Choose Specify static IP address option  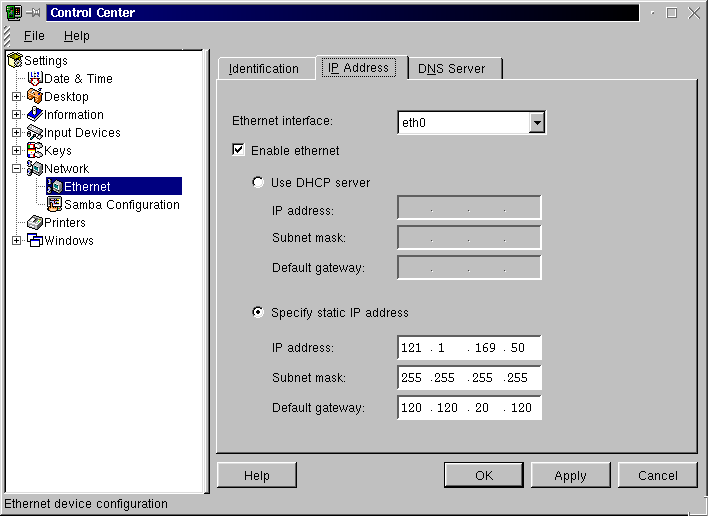[258, 313]
